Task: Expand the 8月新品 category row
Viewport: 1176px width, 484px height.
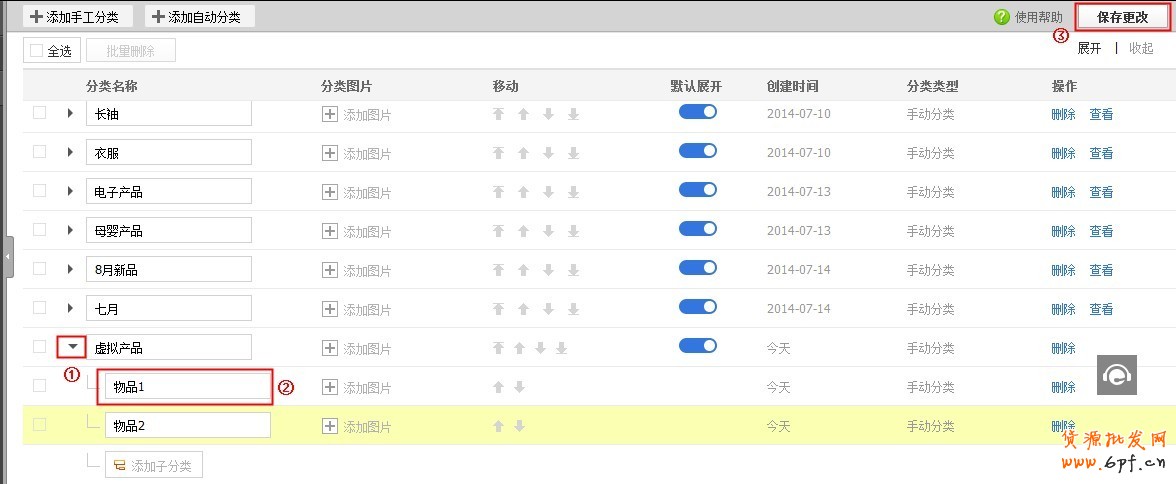Action: [x=70, y=270]
